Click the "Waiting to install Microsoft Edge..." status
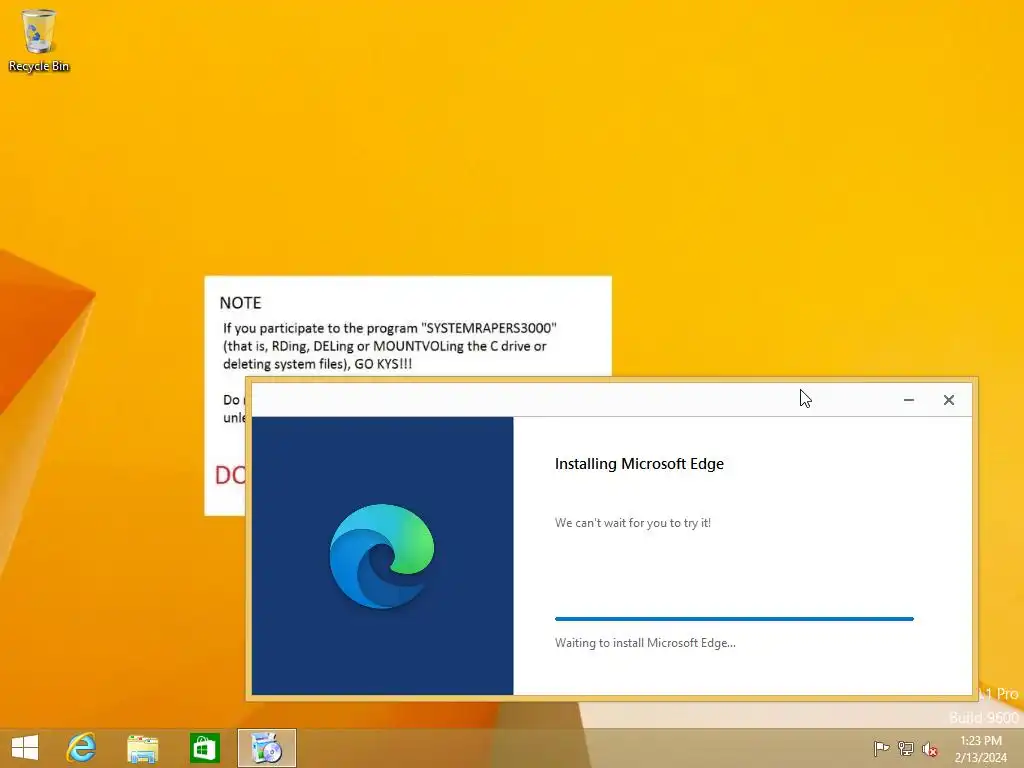 pyautogui.click(x=645, y=643)
